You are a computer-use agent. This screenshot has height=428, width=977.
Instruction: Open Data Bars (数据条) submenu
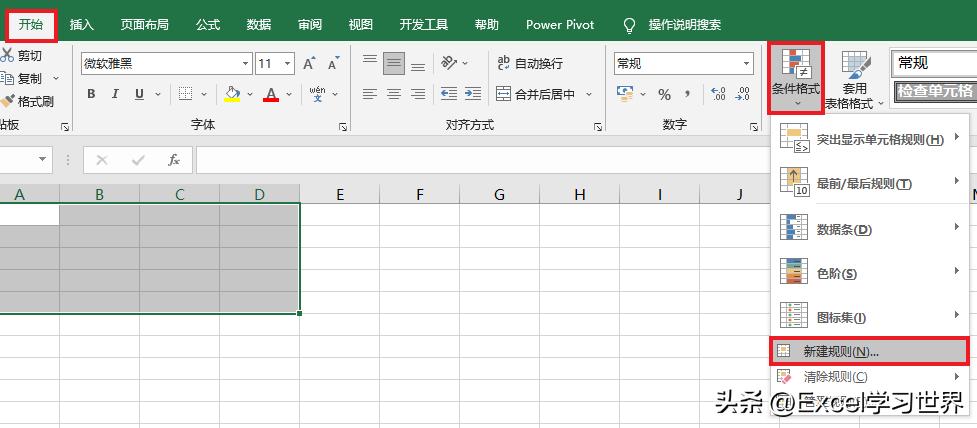(x=870, y=229)
